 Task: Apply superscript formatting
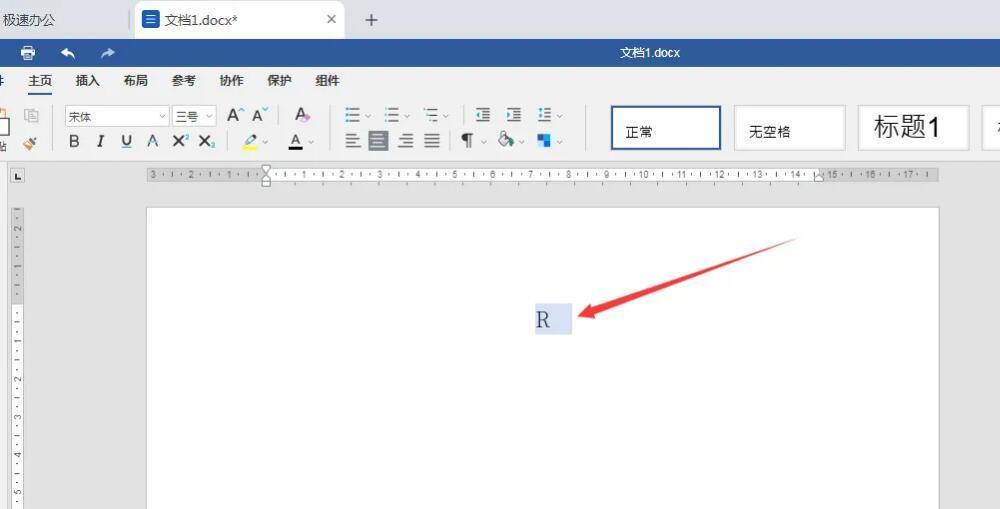(180, 142)
